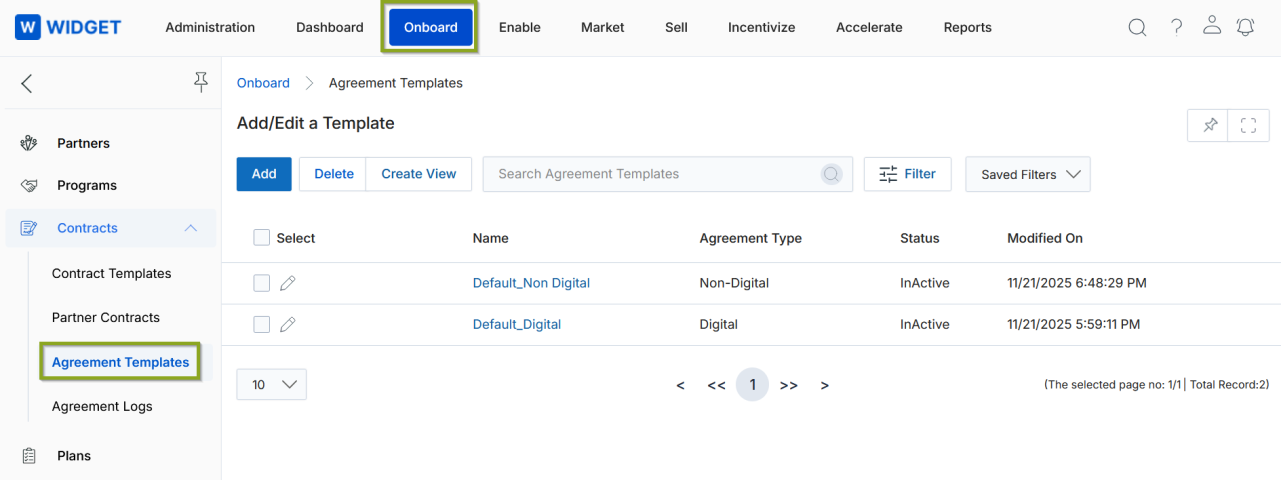This screenshot has width=1281, height=480.
Task: Open the Market menu
Action: (603, 27)
